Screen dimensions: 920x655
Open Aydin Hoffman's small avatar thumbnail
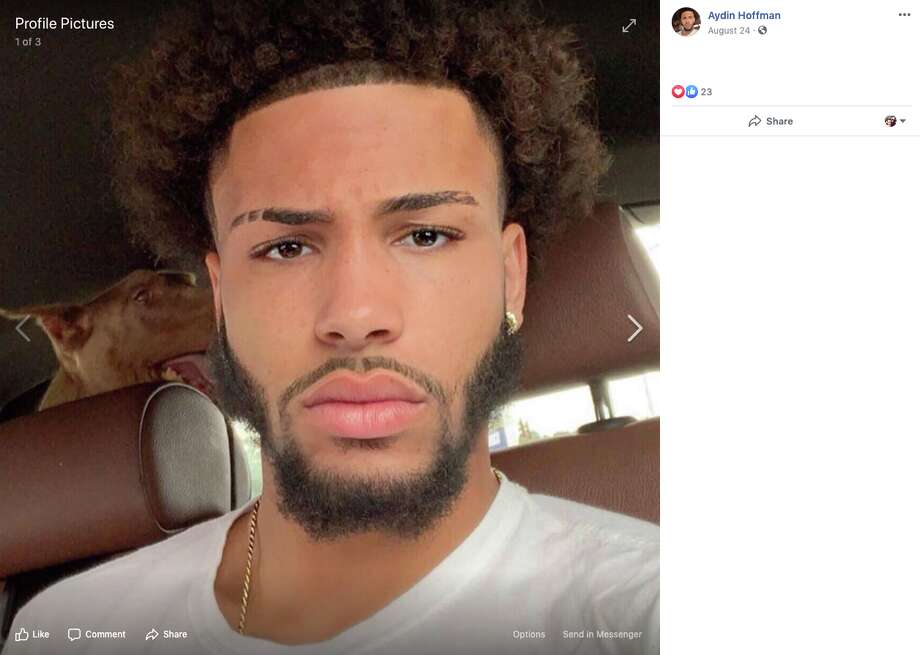tap(686, 22)
